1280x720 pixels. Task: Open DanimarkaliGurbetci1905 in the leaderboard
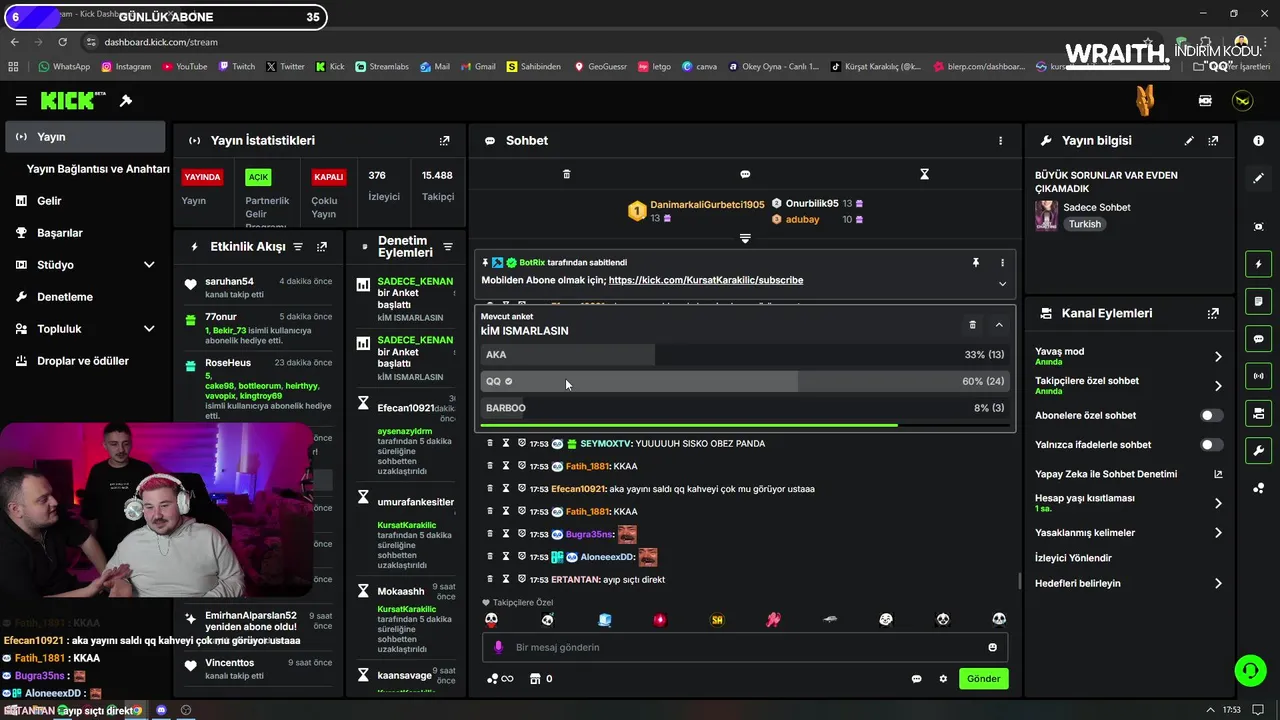707,204
